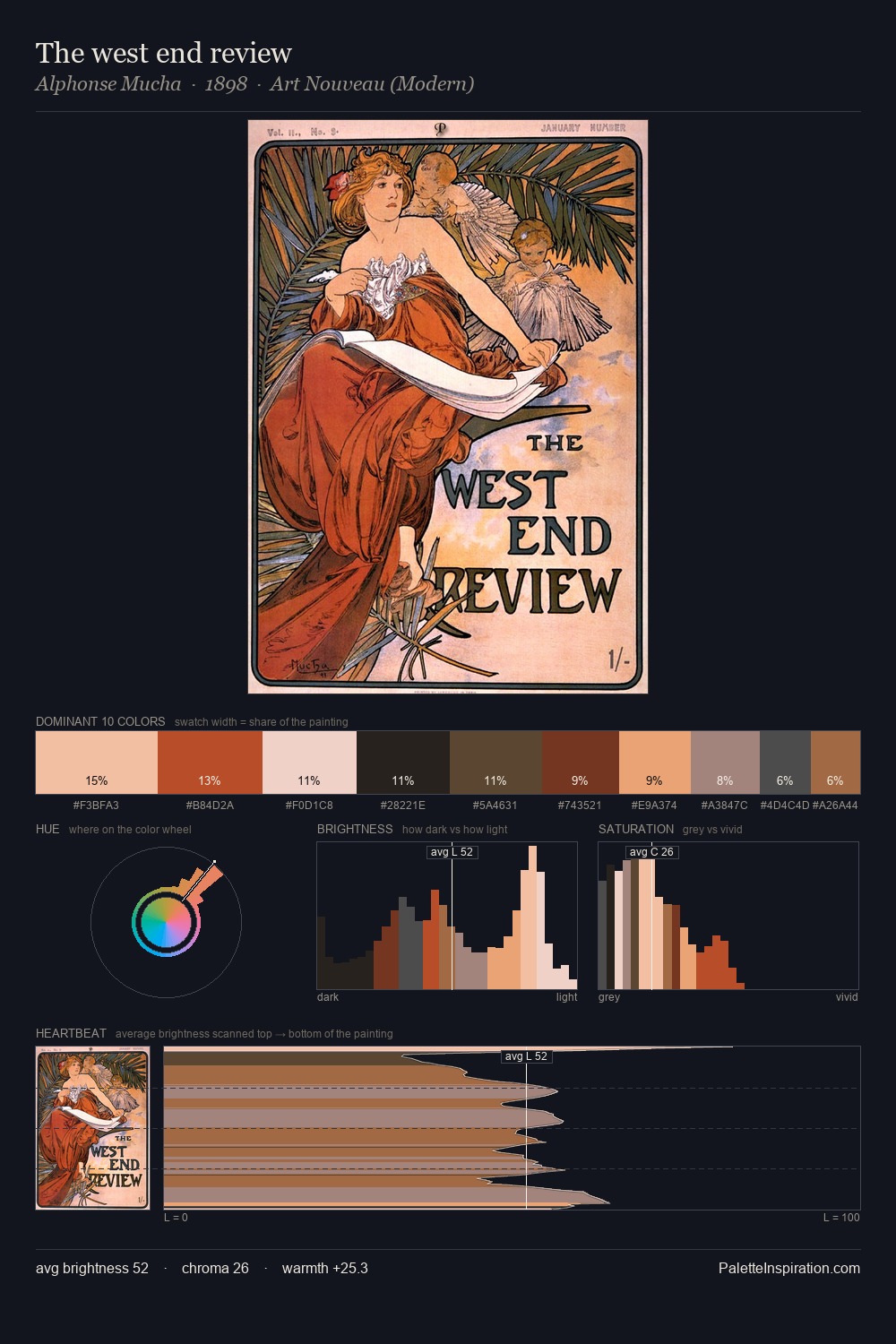This screenshot has height=1344, width=896.
Task: Click the 13% share label on swatch
Action: coord(210,780)
